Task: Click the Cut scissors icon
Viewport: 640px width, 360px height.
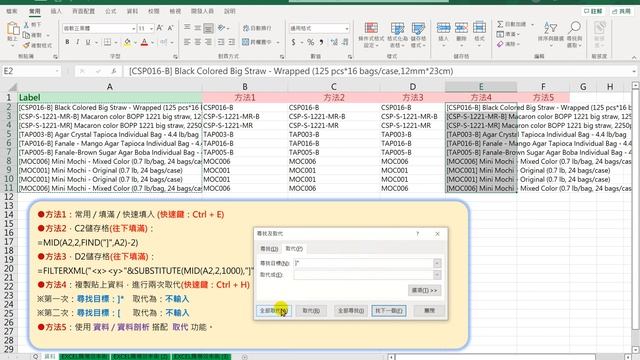Action: pyautogui.click(x=27, y=25)
